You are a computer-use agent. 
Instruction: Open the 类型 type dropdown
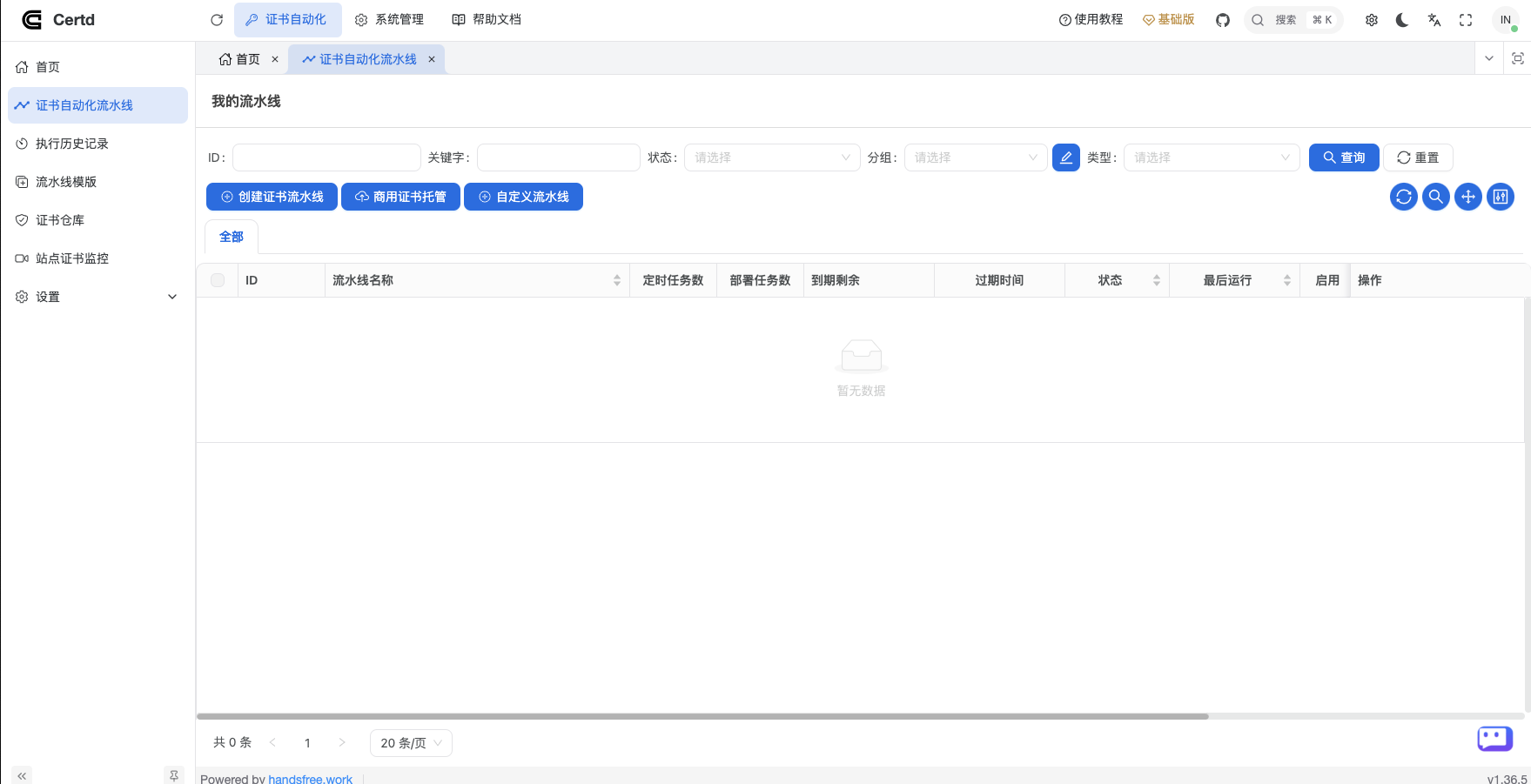[x=1211, y=157]
